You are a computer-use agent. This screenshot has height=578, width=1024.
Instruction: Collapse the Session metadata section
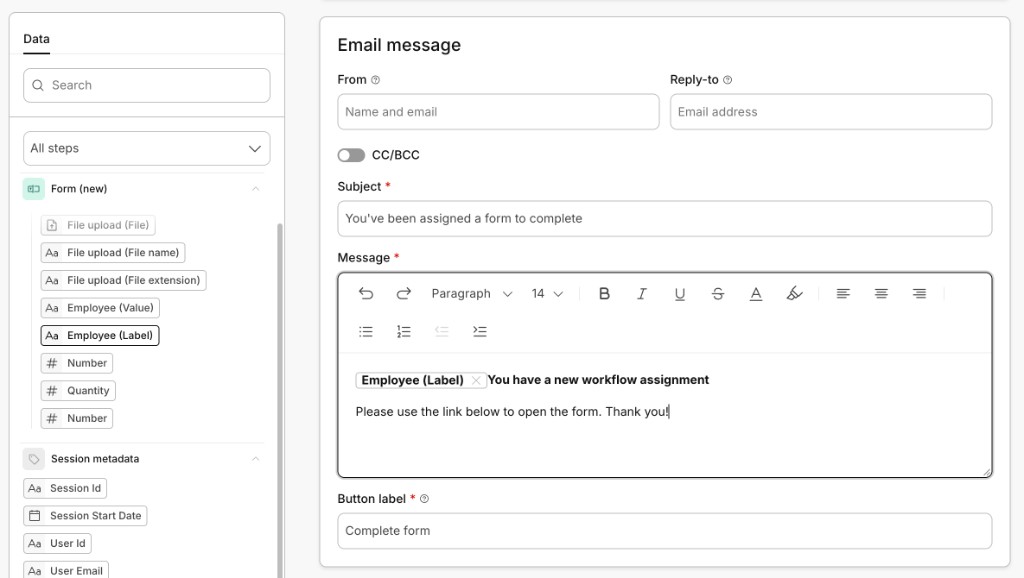(256, 459)
